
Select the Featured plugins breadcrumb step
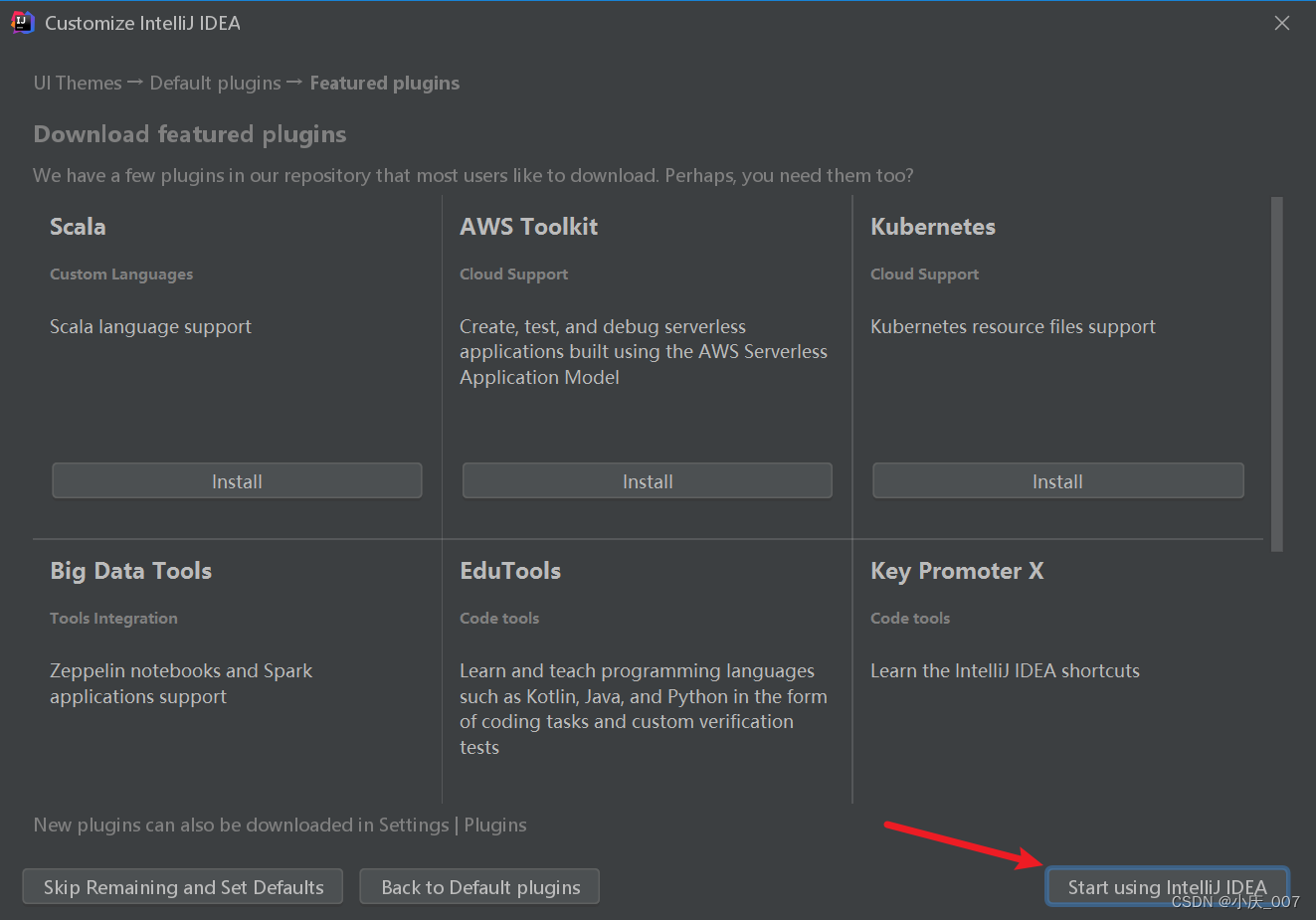pyautogui.click(x=384, y=83)
